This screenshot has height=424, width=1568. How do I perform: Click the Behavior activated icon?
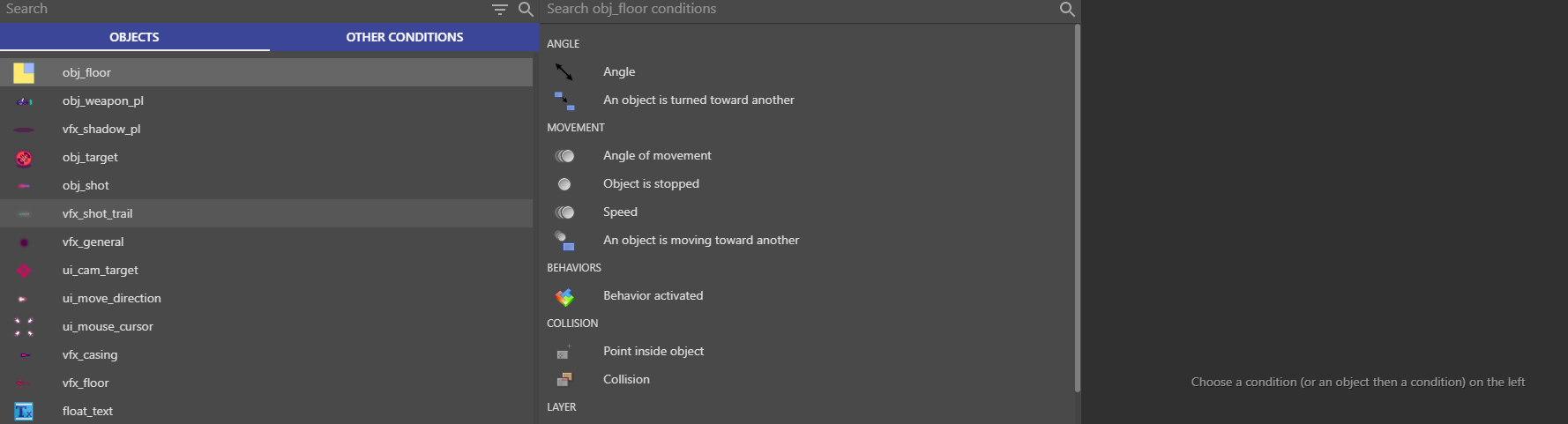pos(564,297)
